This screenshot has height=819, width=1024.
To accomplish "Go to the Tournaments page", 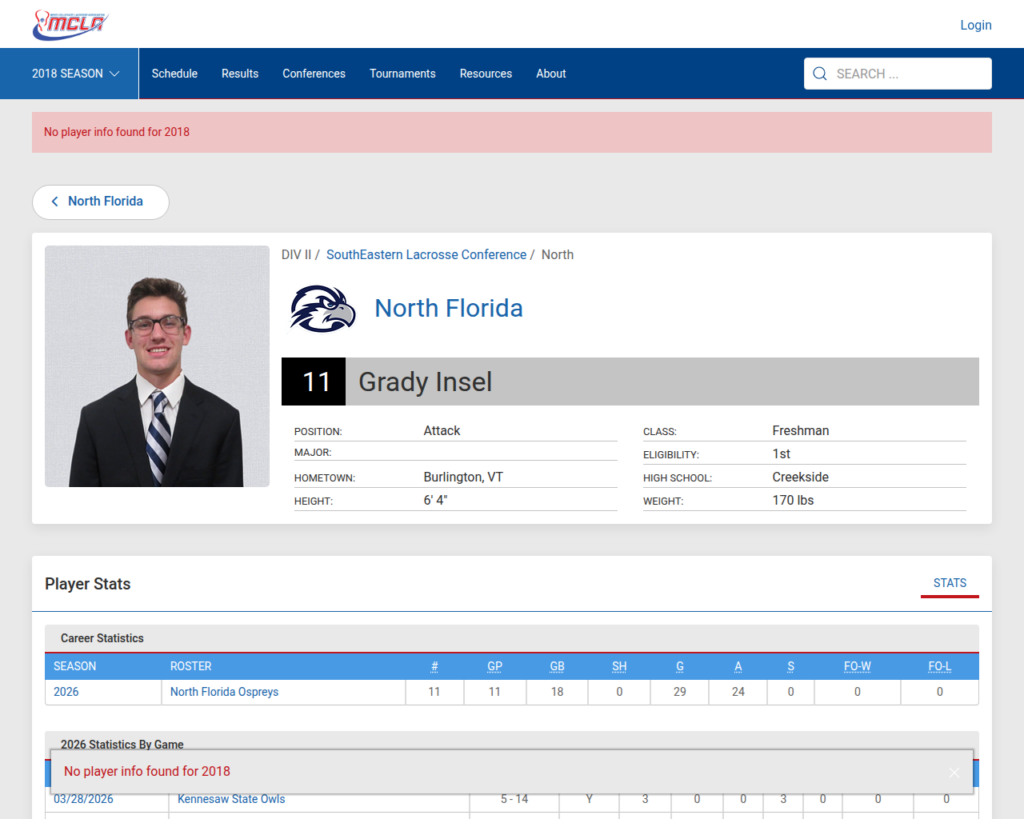I will 402,74.
